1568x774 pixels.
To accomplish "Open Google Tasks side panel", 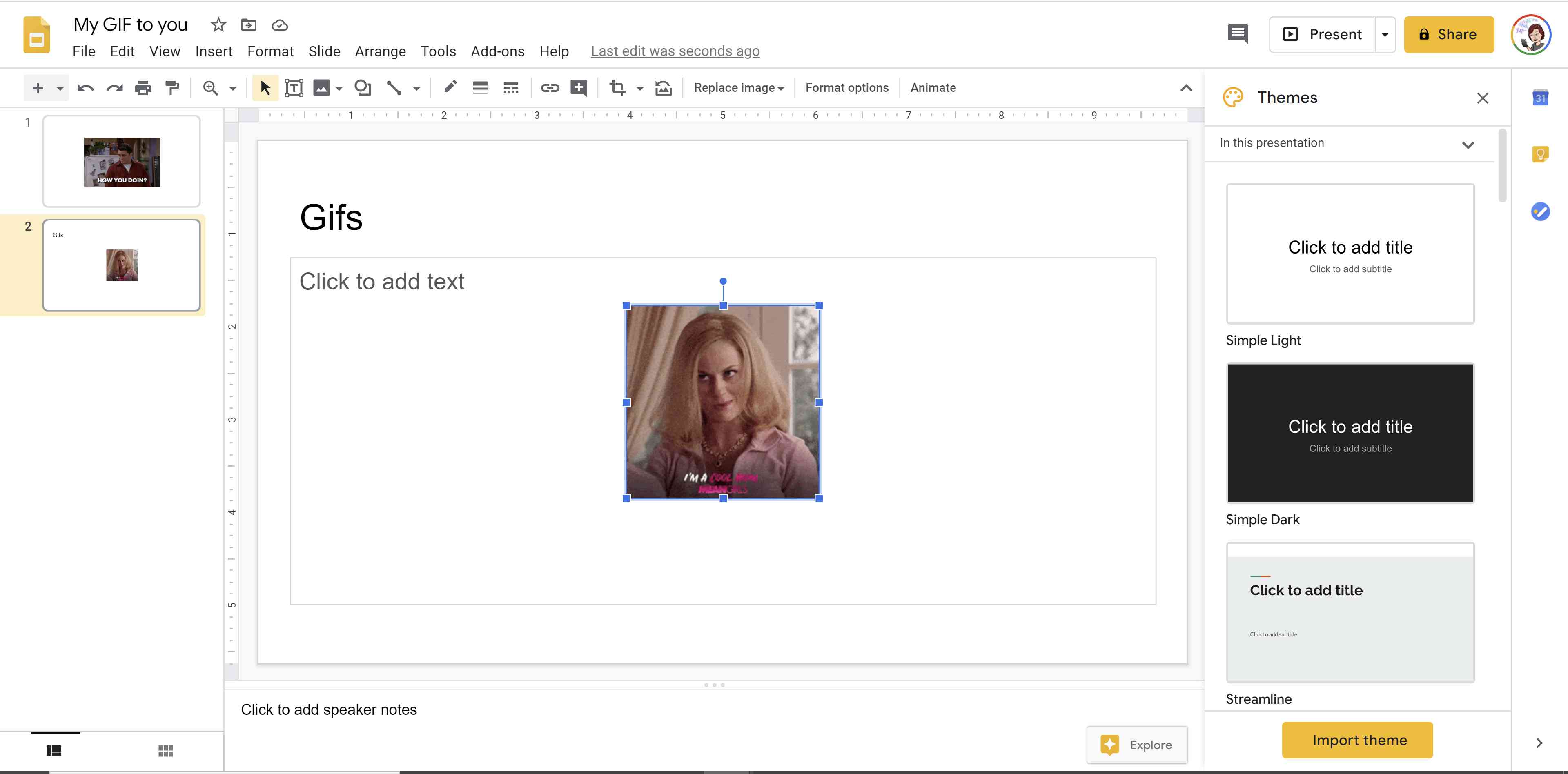I will (1540, 211).
